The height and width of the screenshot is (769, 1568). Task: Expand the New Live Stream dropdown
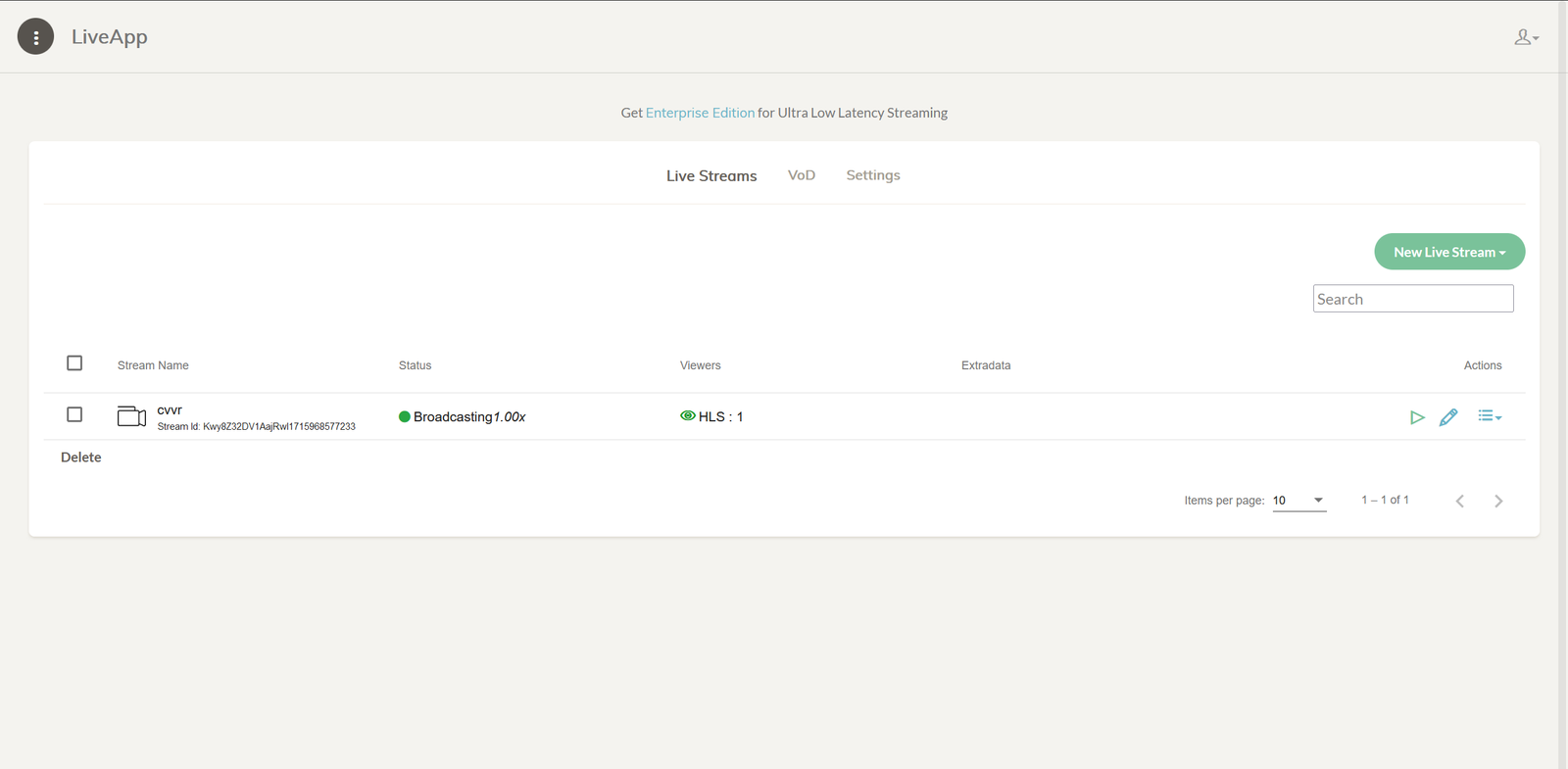(1449, 252)
